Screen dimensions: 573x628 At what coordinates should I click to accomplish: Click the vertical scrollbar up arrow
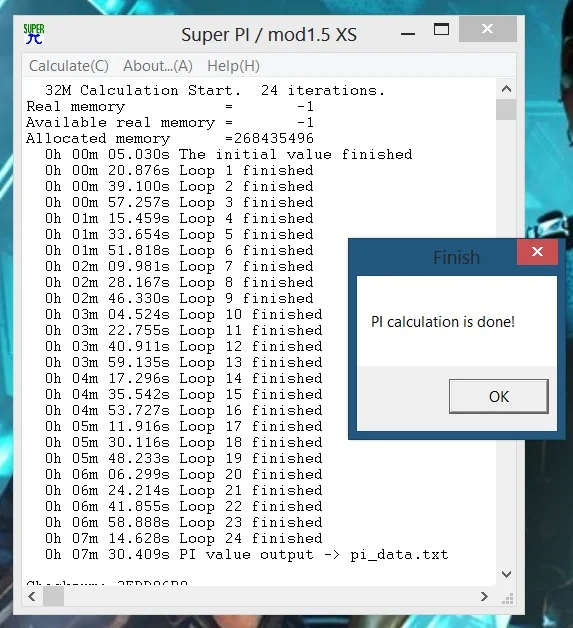click(506, 89)
